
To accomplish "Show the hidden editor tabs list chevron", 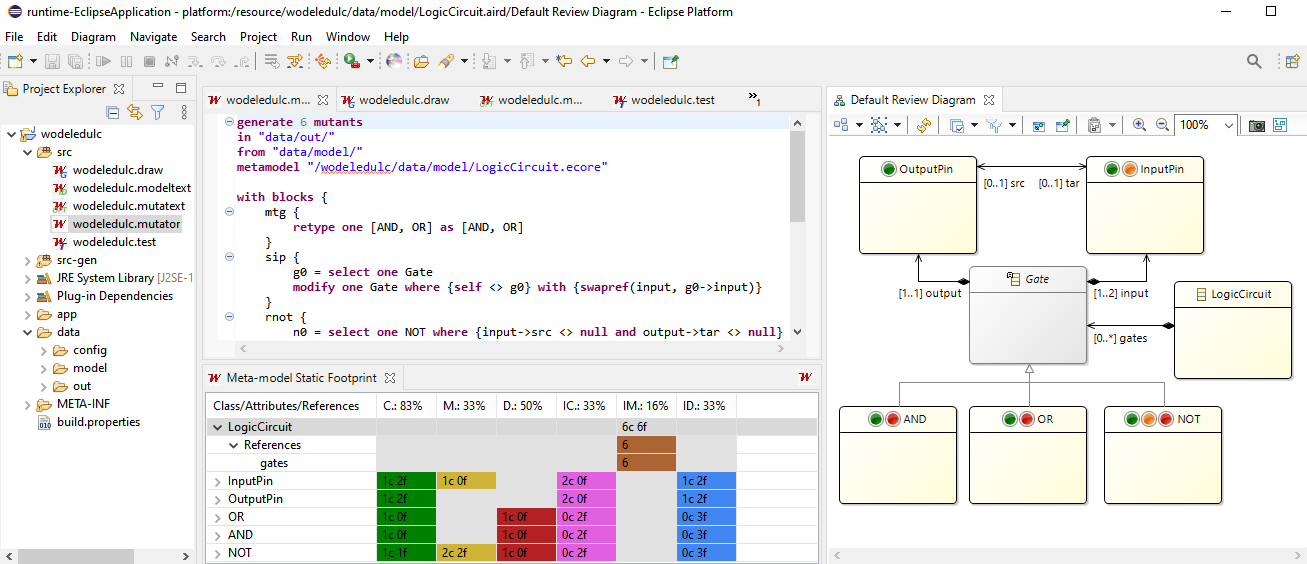I will pyautogui.click(x=754, y=99).
